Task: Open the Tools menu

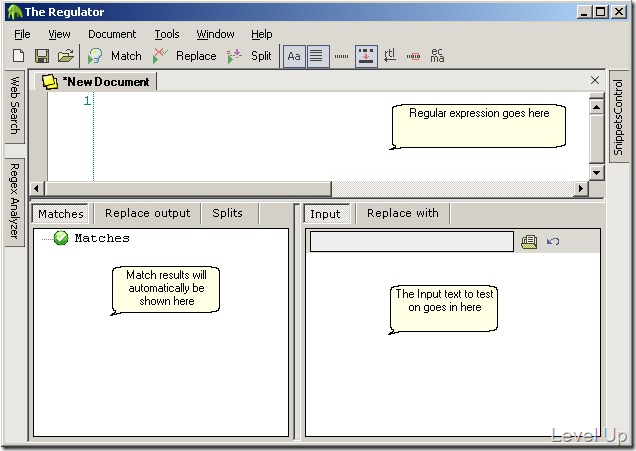Action: tap(167, 34)
